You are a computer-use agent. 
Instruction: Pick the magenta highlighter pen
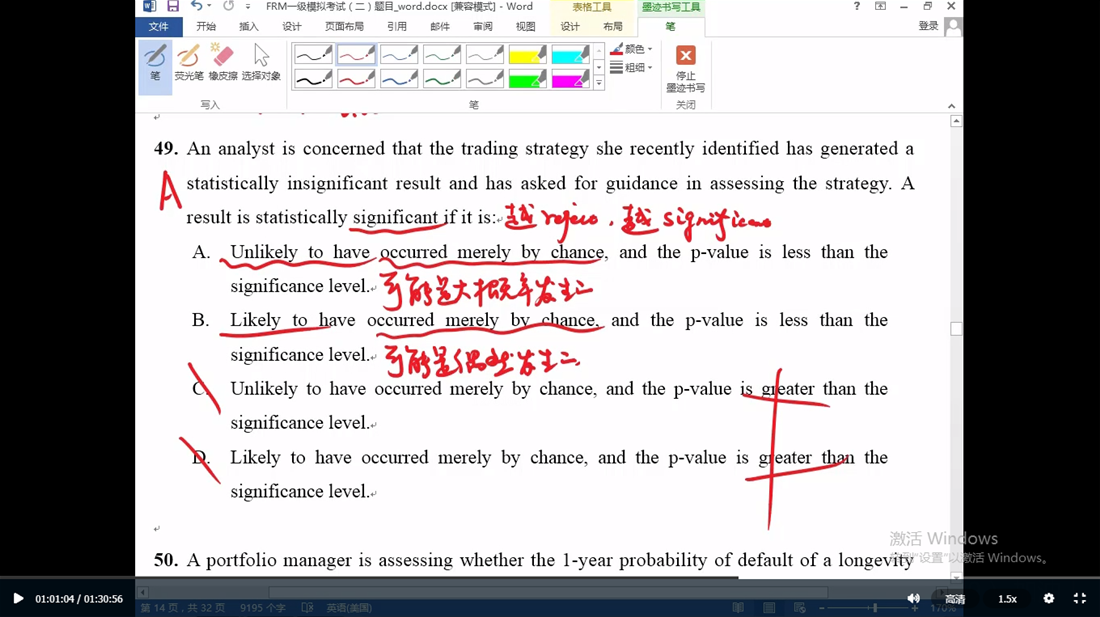[570, 79]
